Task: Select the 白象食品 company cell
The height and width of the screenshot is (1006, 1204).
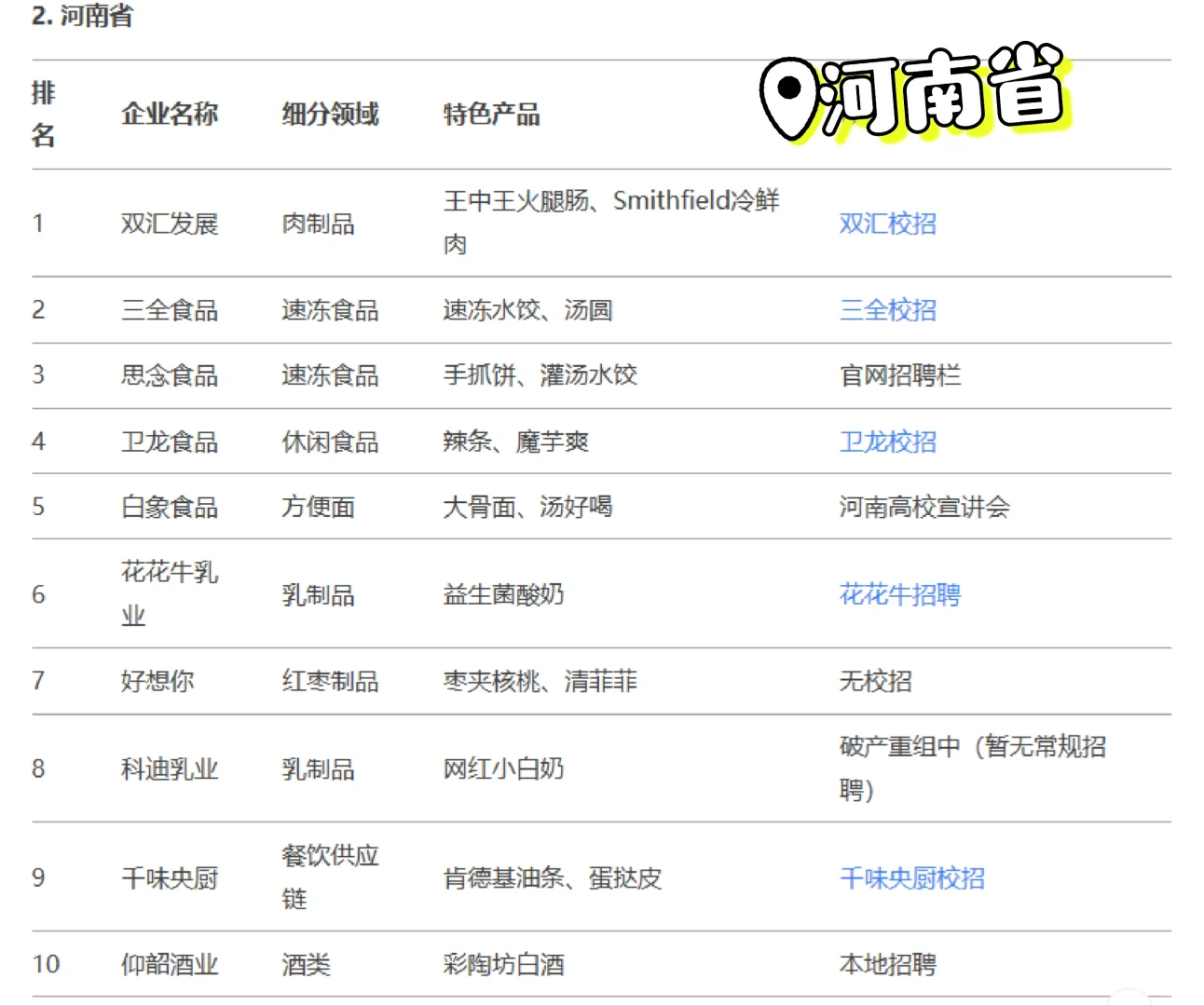Action: point(170,507)
